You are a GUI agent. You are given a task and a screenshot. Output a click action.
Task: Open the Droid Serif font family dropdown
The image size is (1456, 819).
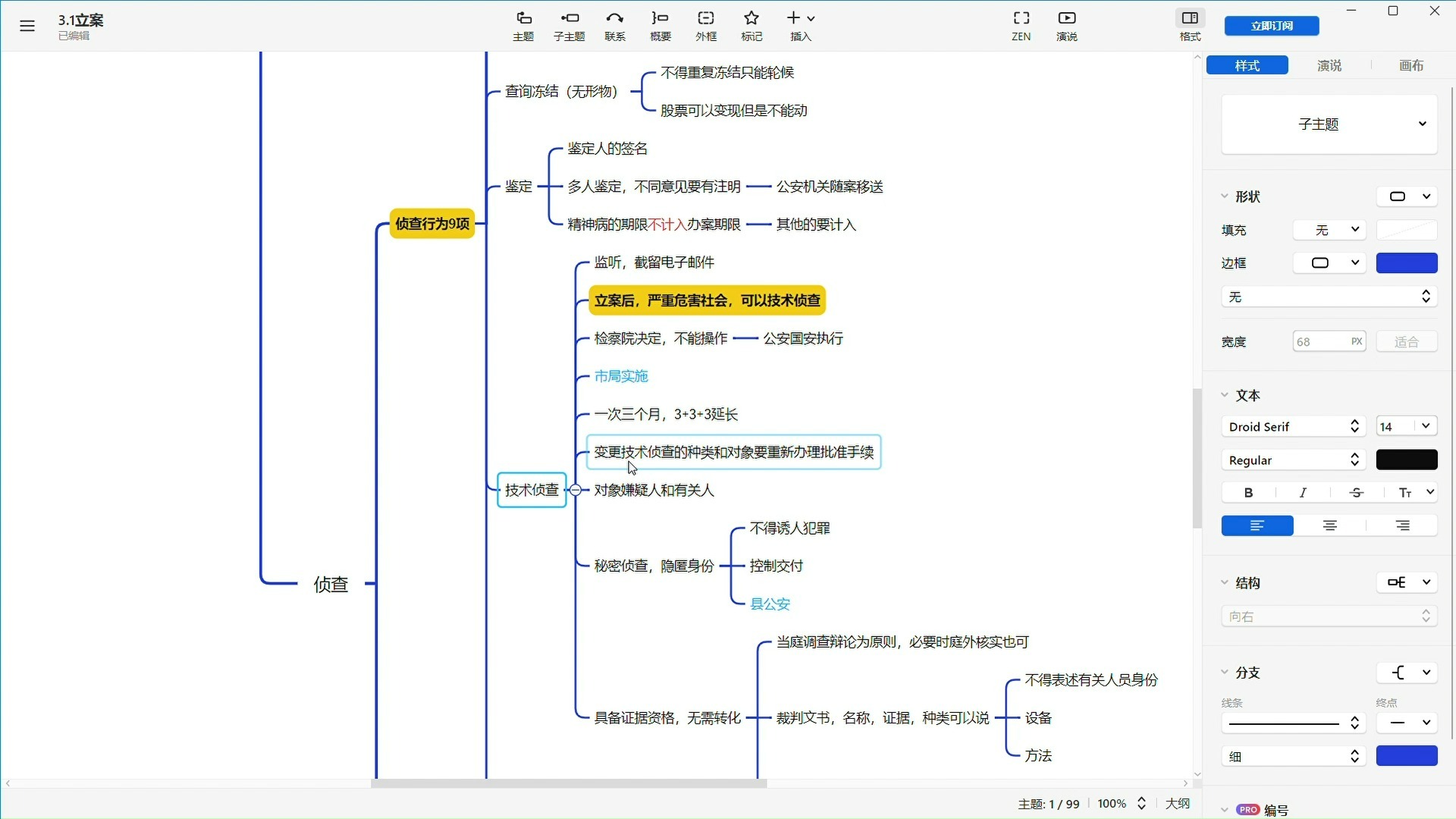pos(1293,426)
